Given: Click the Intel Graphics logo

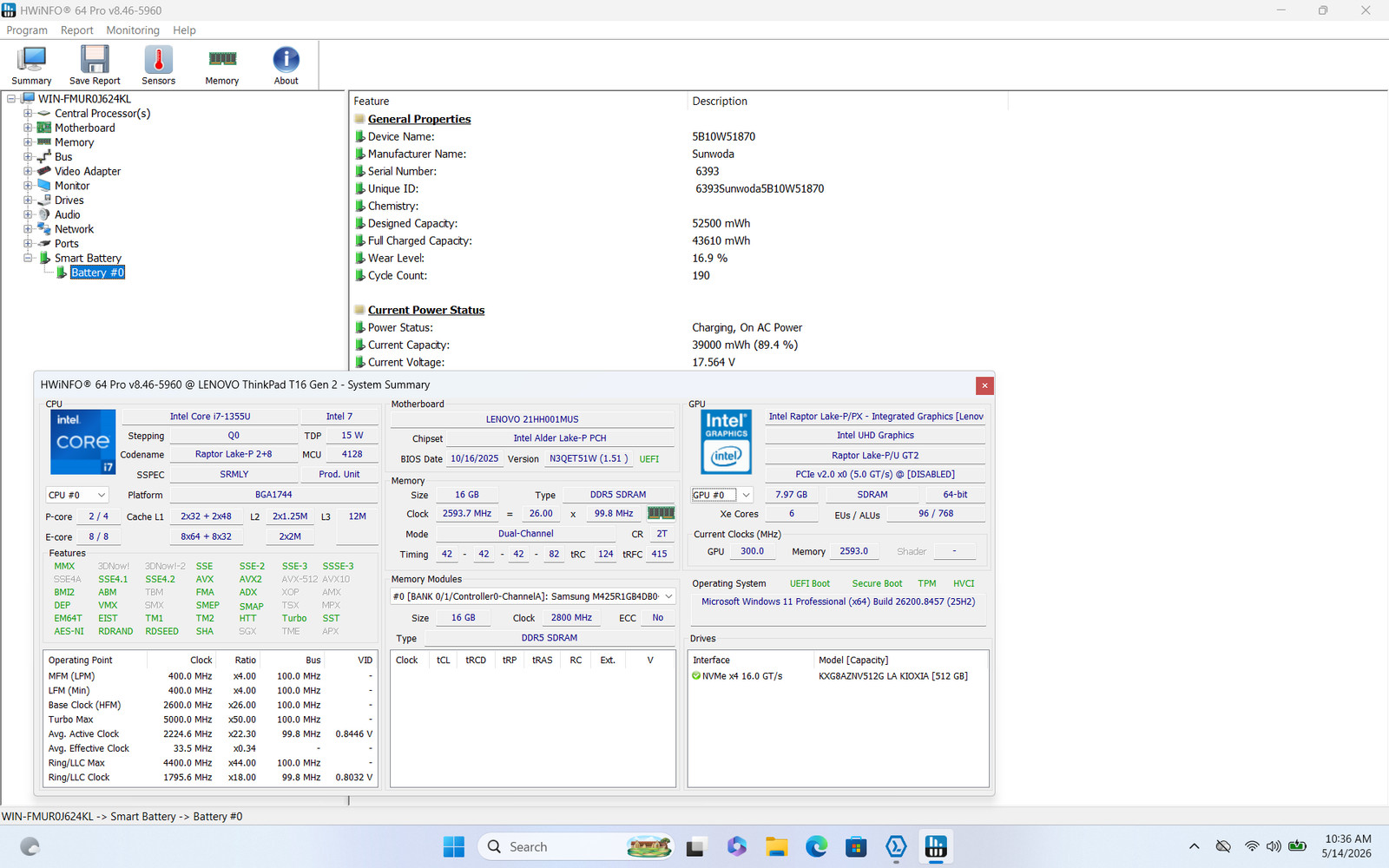Looking at the screenshot, I should tap(726, 442).
